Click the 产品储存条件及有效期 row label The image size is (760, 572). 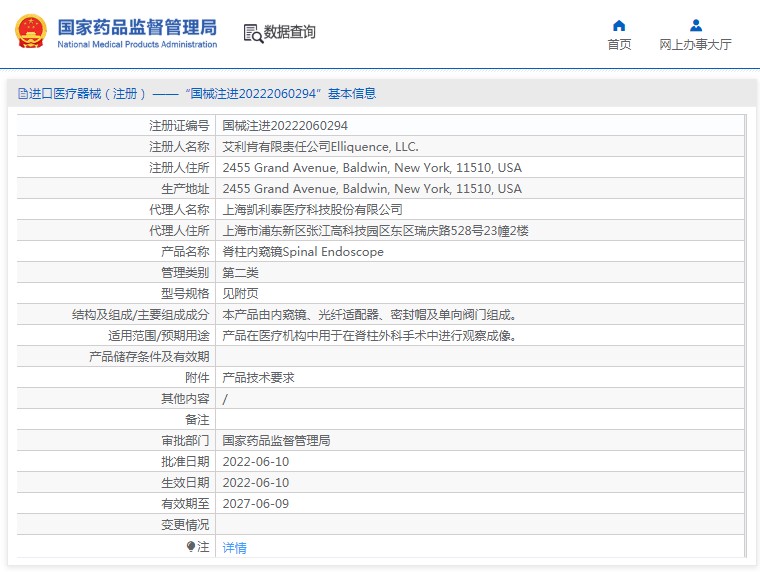point(149,357)
